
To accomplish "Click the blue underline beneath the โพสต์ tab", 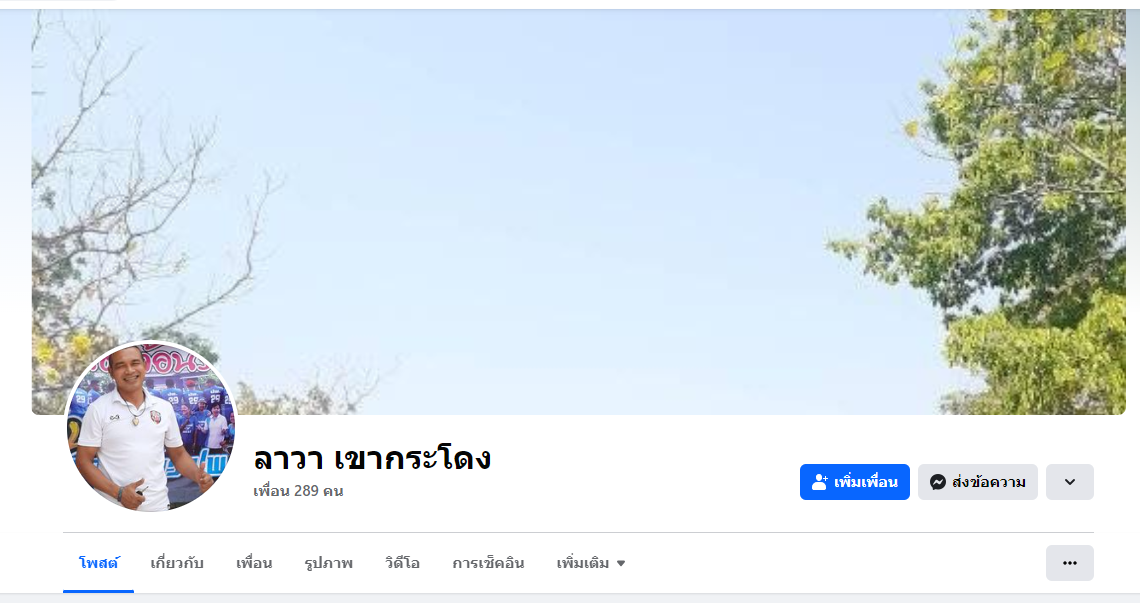I will [x=99, y=591].
